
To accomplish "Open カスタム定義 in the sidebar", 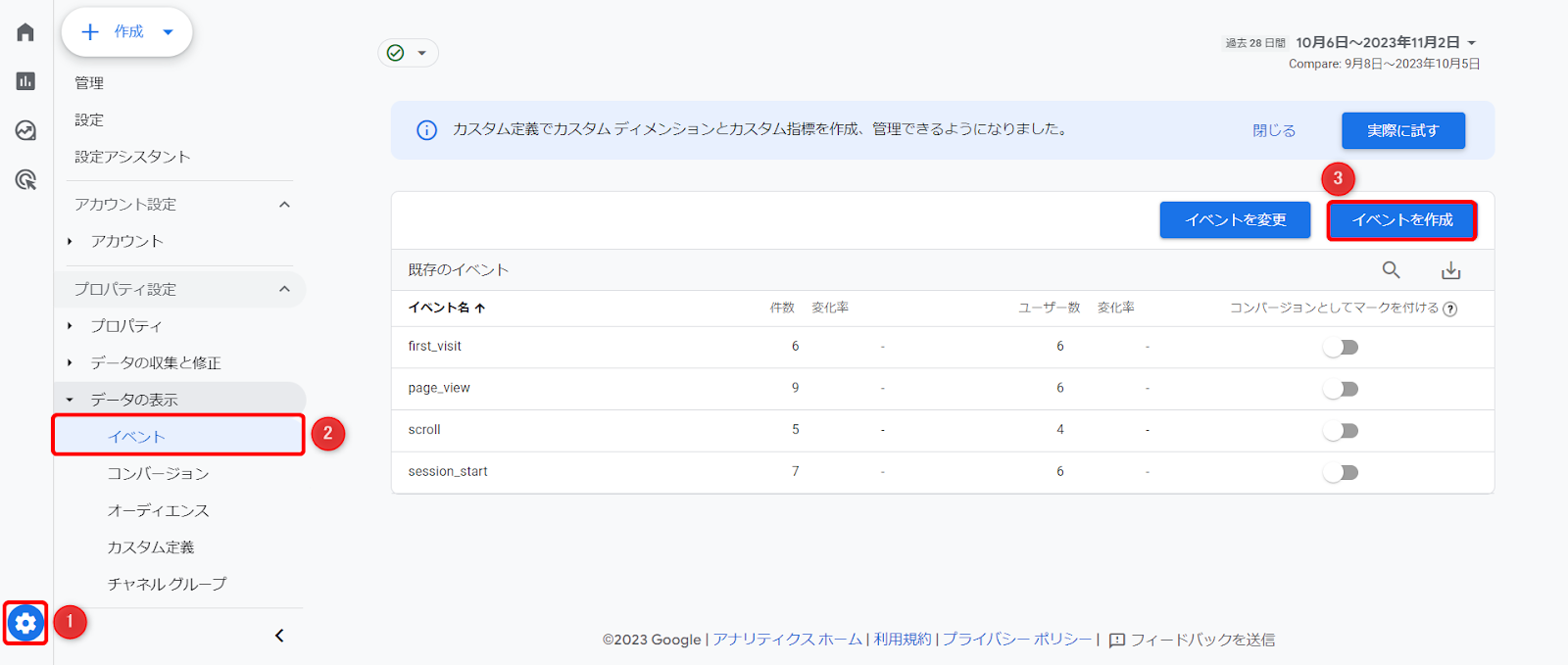I will tap(151, 547).
